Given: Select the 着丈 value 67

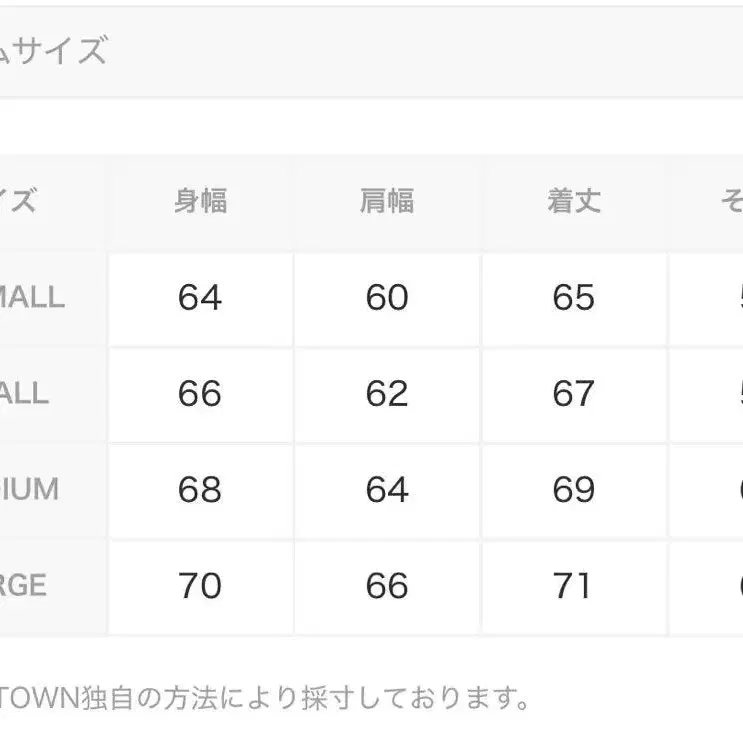Looking at the screenshot, I should [x=574, y=394].
